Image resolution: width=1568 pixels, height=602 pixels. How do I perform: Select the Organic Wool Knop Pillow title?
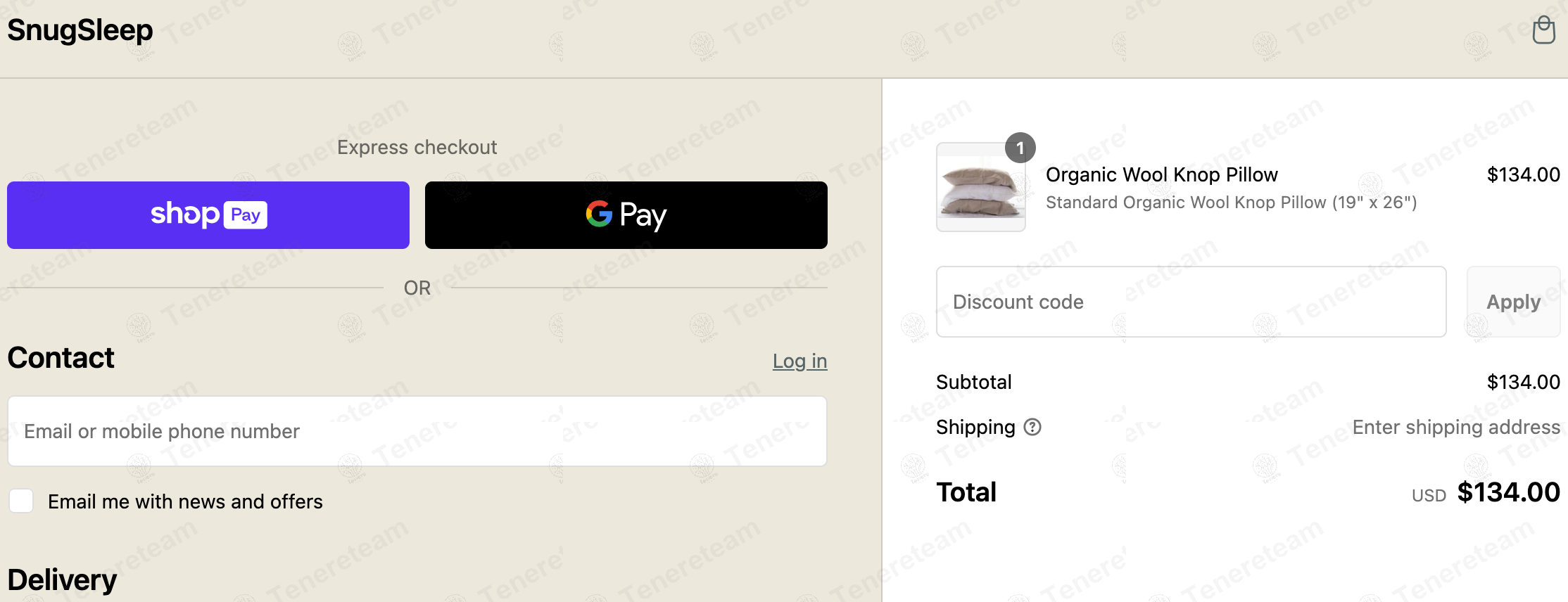coord(1161,174)
